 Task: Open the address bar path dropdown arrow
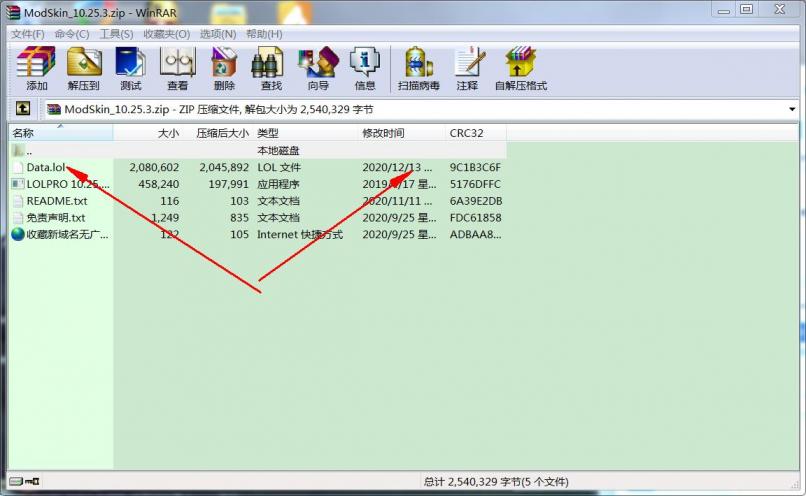792,109
